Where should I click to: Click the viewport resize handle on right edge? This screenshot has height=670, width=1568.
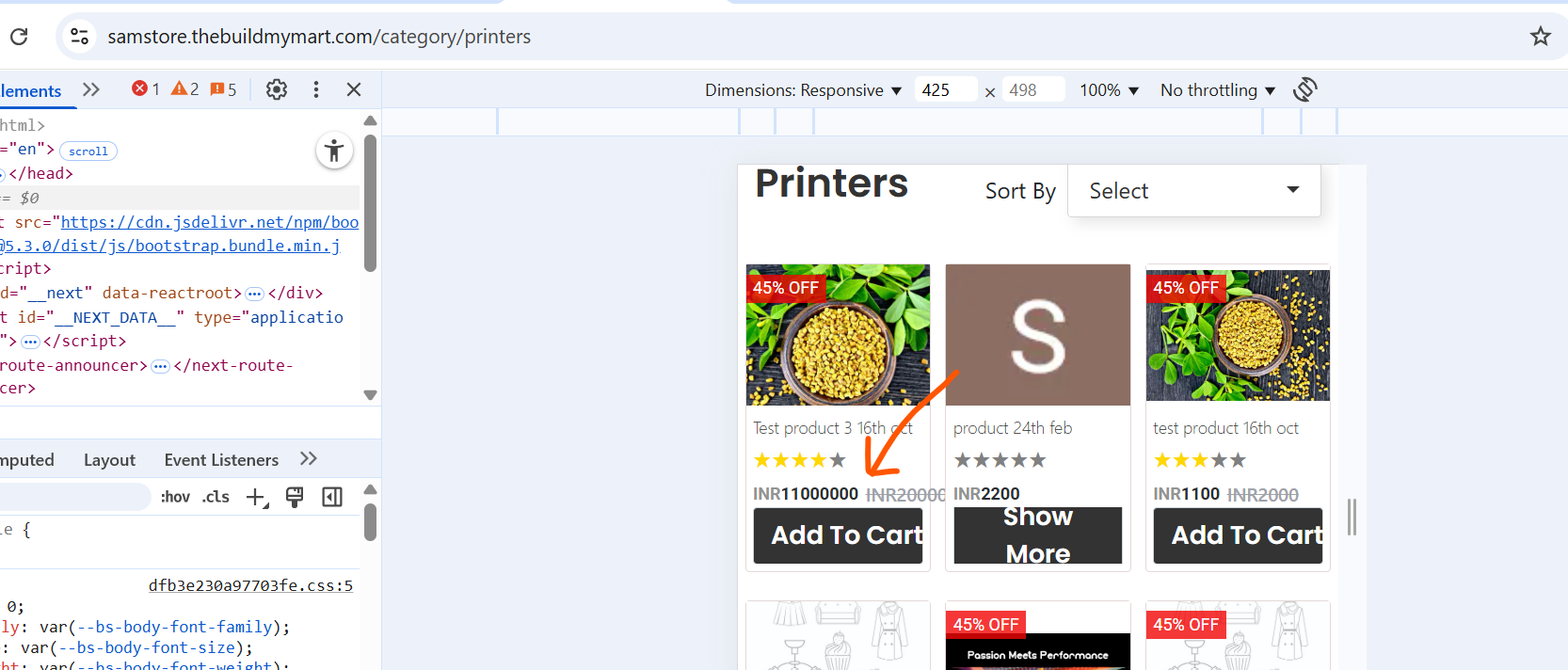coord(1352,517)
